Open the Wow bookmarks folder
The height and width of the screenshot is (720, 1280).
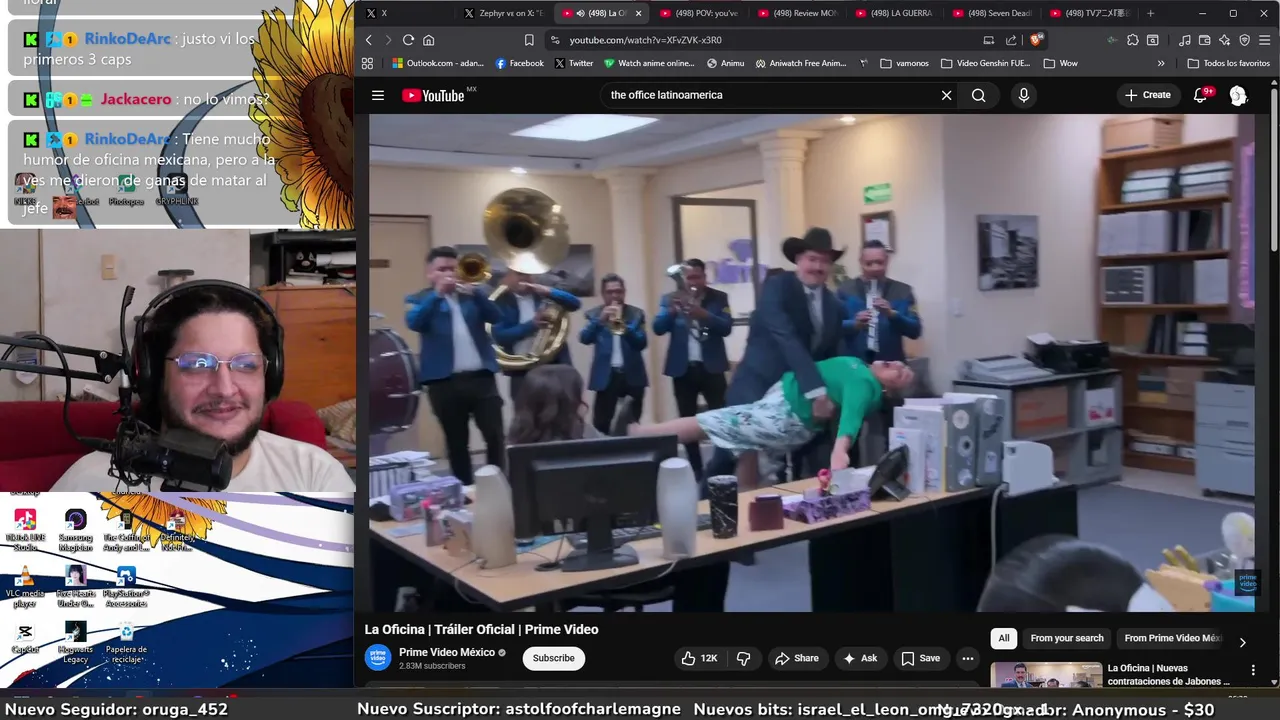[x=1060, y=63]
